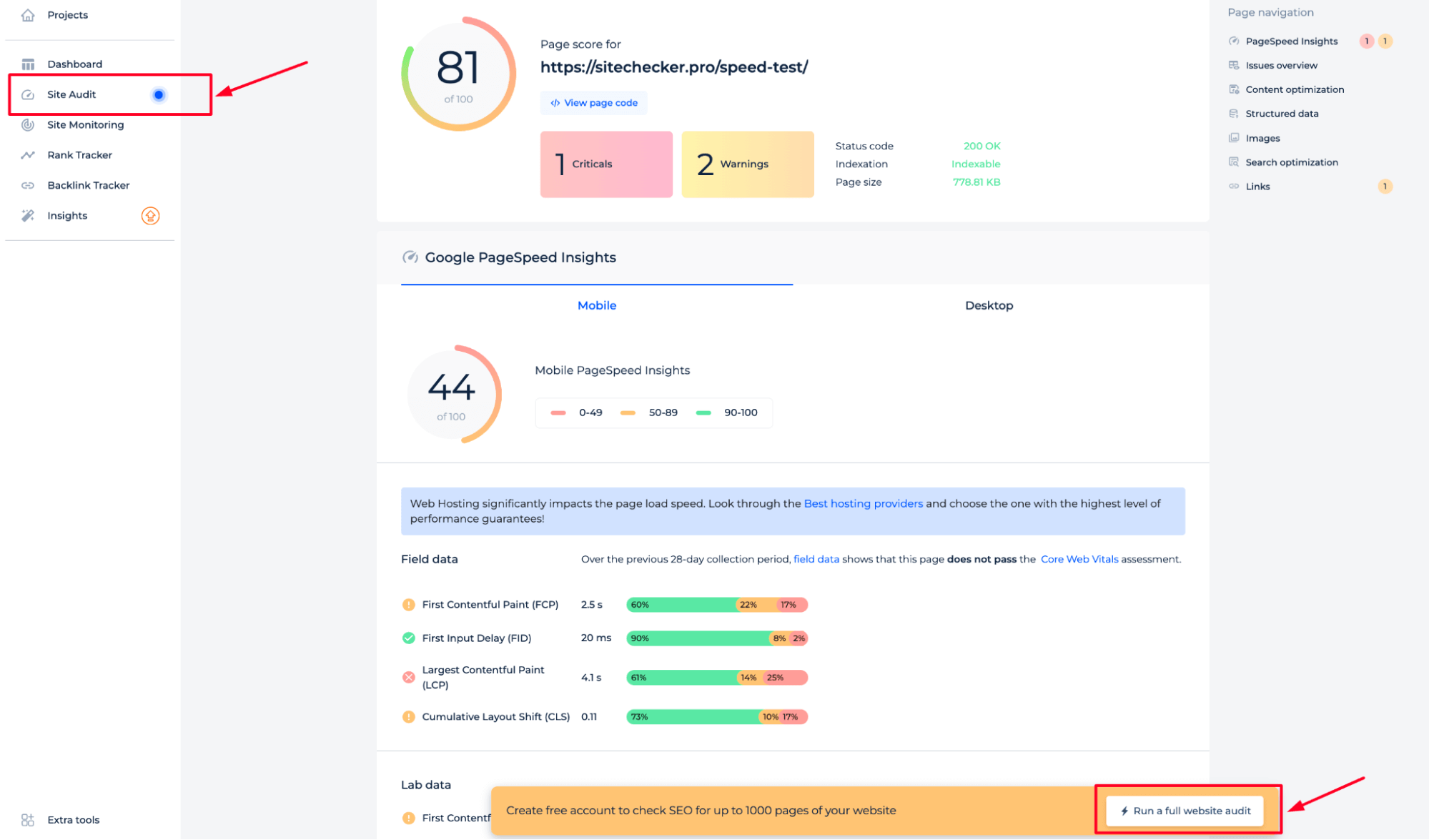Viewport: 1429px width, 840px height.
Task: Toggle the Structured data navigation item
Action: click(1282, 113)
